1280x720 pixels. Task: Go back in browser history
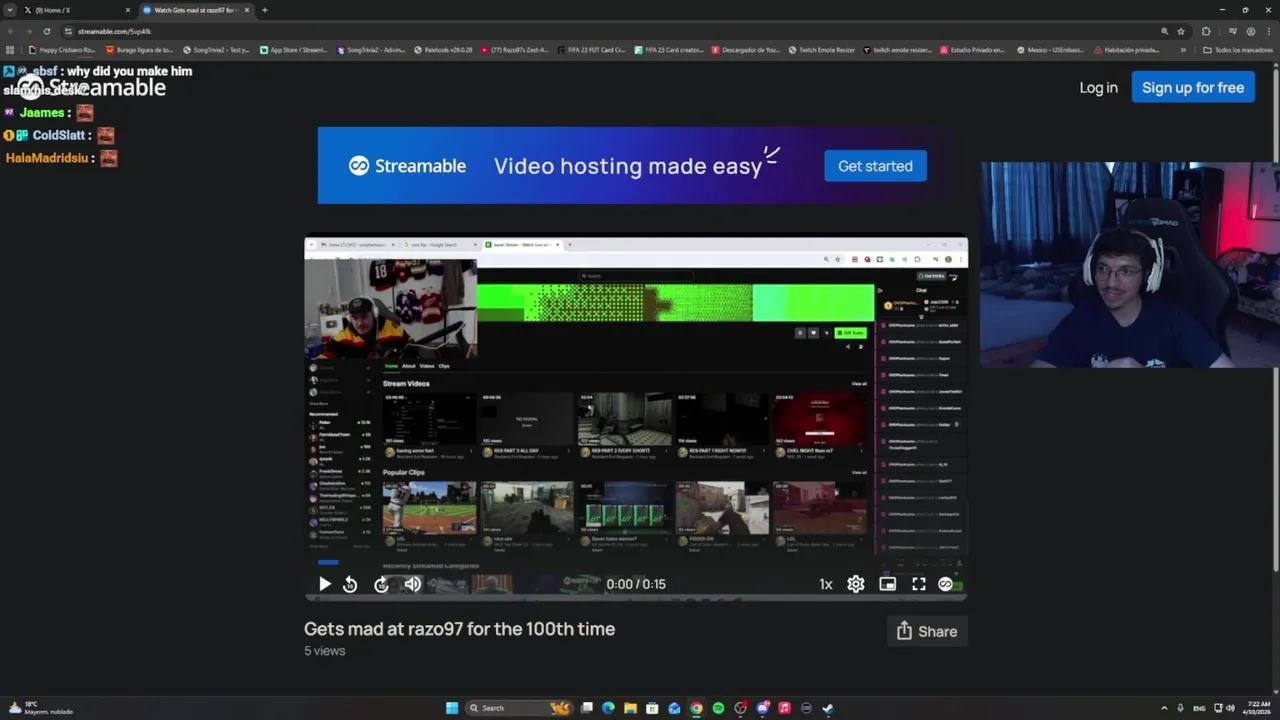(x=10, y=31)
